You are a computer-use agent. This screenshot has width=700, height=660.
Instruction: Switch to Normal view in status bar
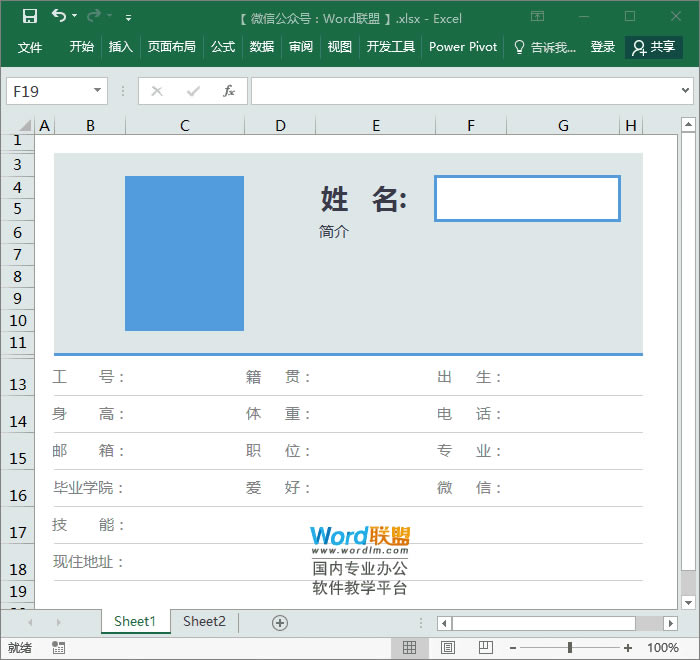[410, 648]
